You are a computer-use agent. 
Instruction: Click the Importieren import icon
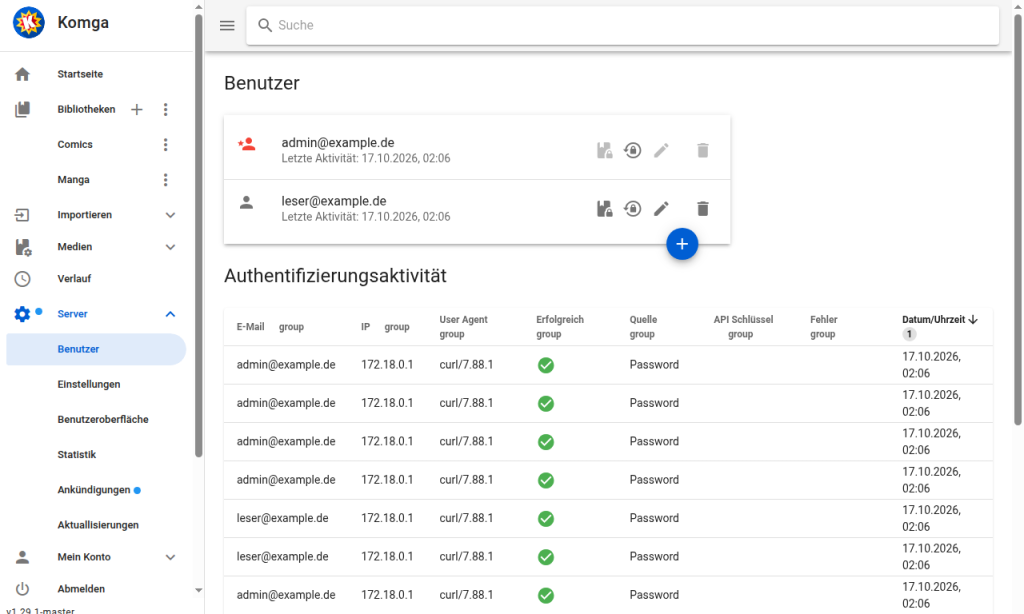tap(22, 215)
